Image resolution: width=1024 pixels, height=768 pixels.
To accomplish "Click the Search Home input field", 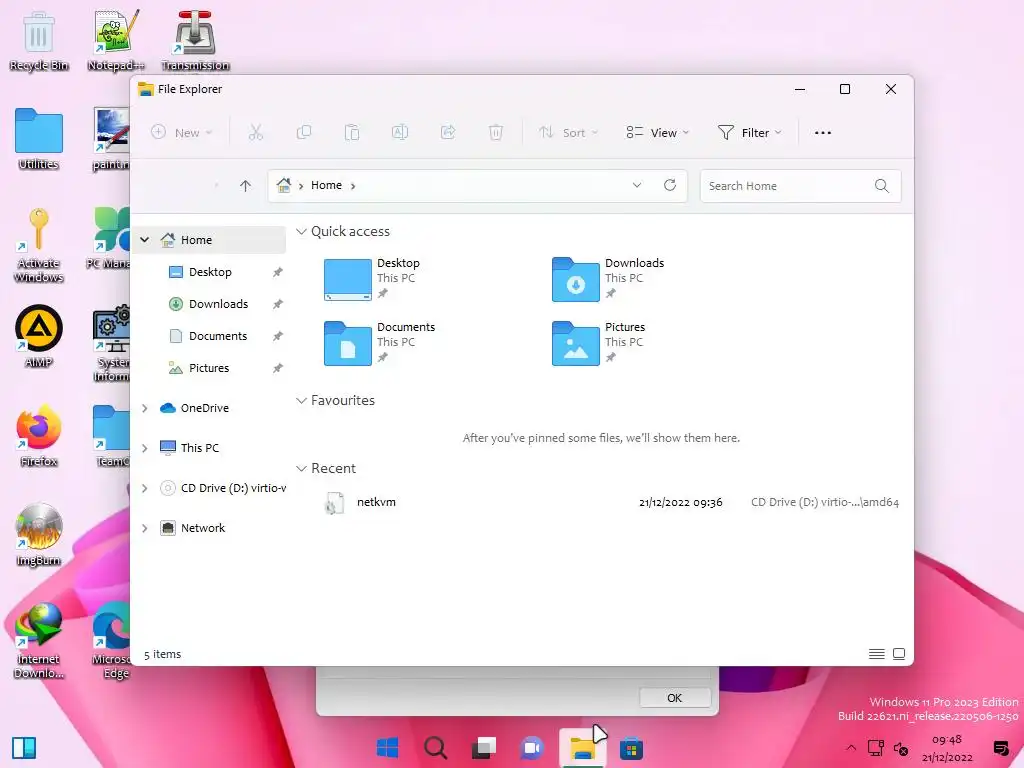I will click(x=801, y=186).
